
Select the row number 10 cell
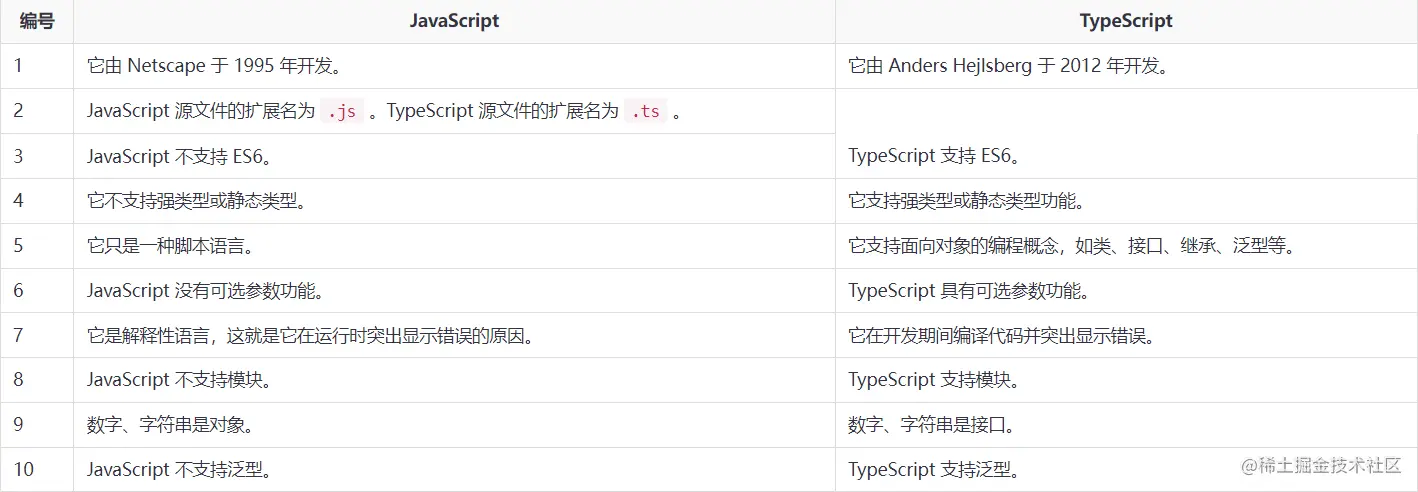tap(37, 470)
